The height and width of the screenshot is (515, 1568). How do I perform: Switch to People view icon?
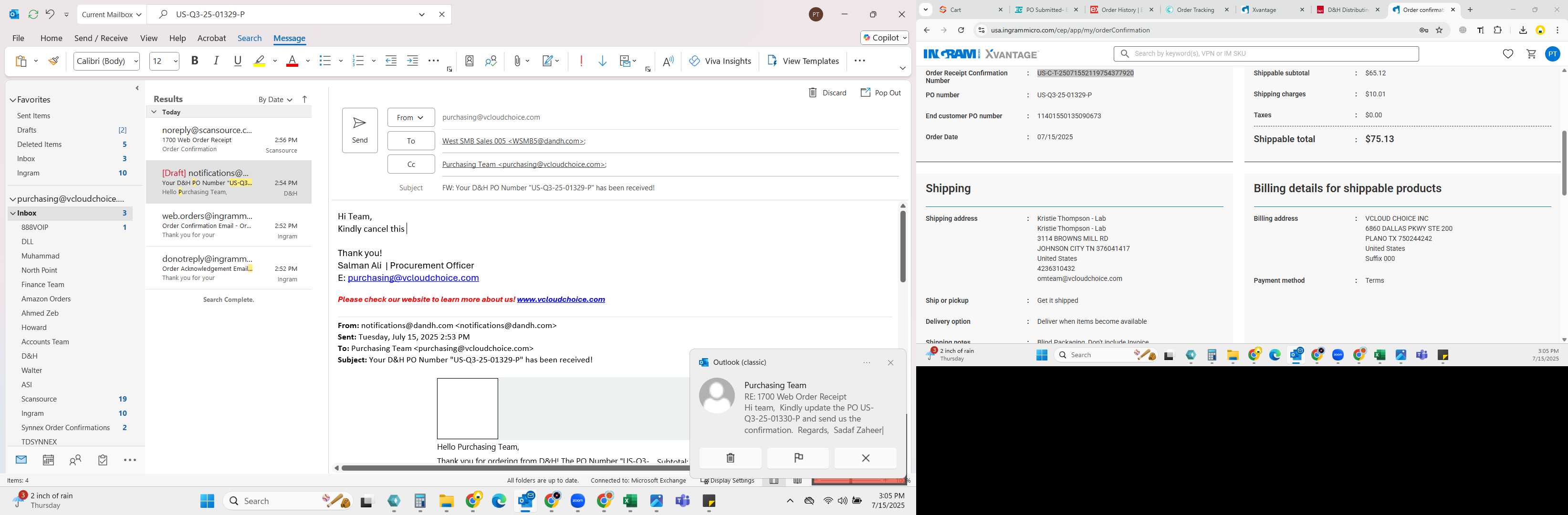pos(75,460)
